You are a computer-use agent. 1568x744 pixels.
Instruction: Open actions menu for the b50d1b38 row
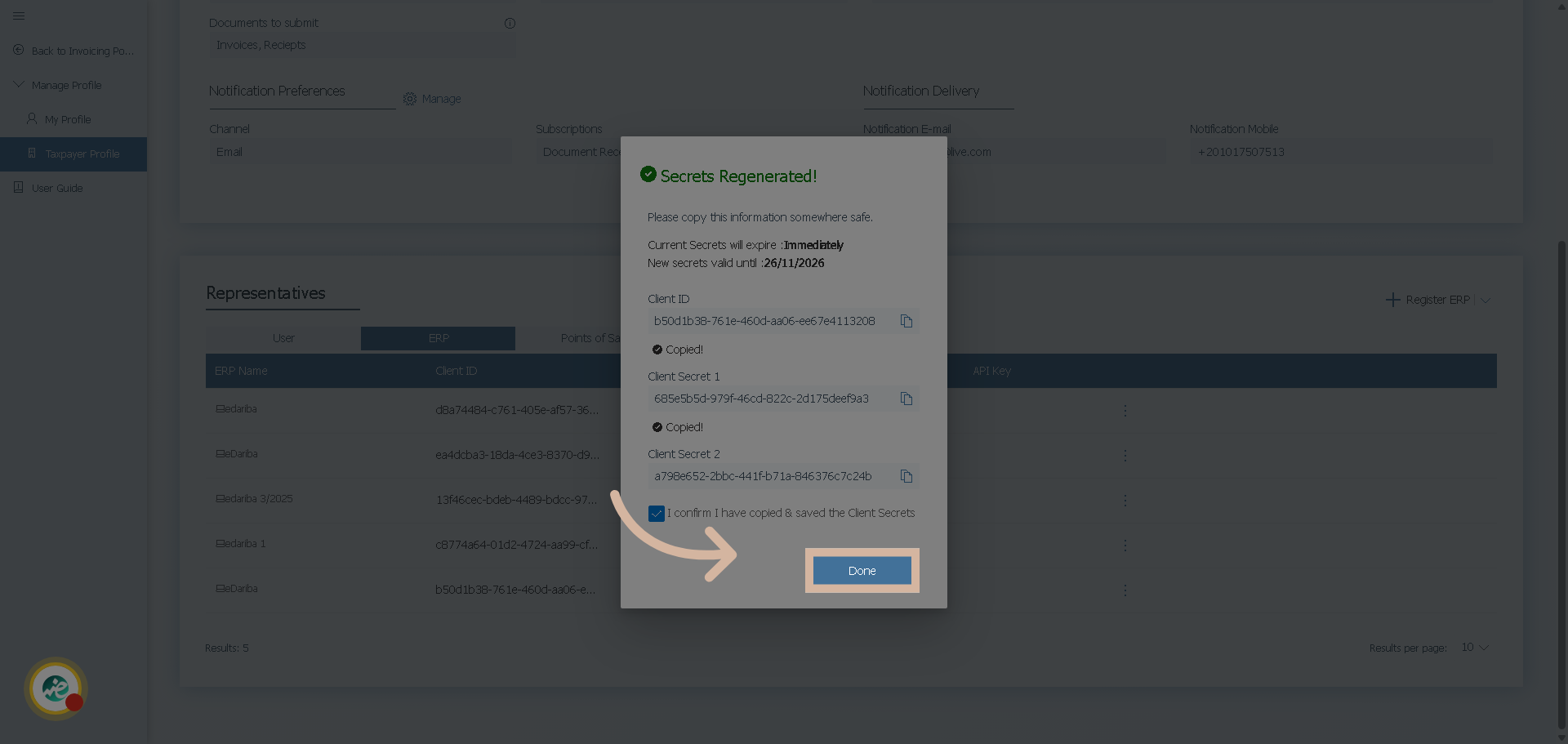pyautogui.click(x=1125, y=590)
